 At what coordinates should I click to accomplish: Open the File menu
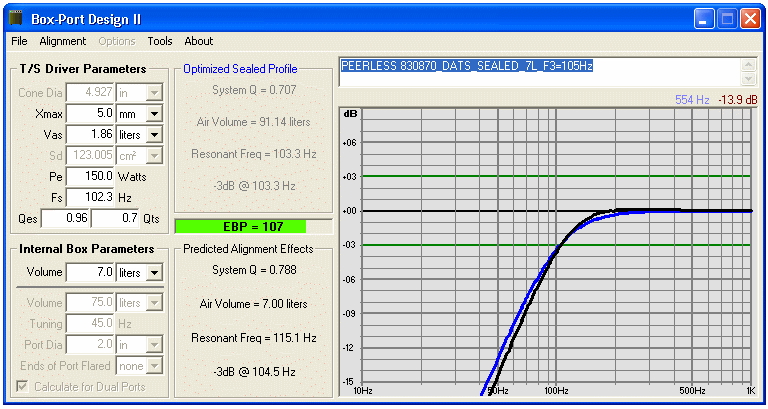click(19, 41)
